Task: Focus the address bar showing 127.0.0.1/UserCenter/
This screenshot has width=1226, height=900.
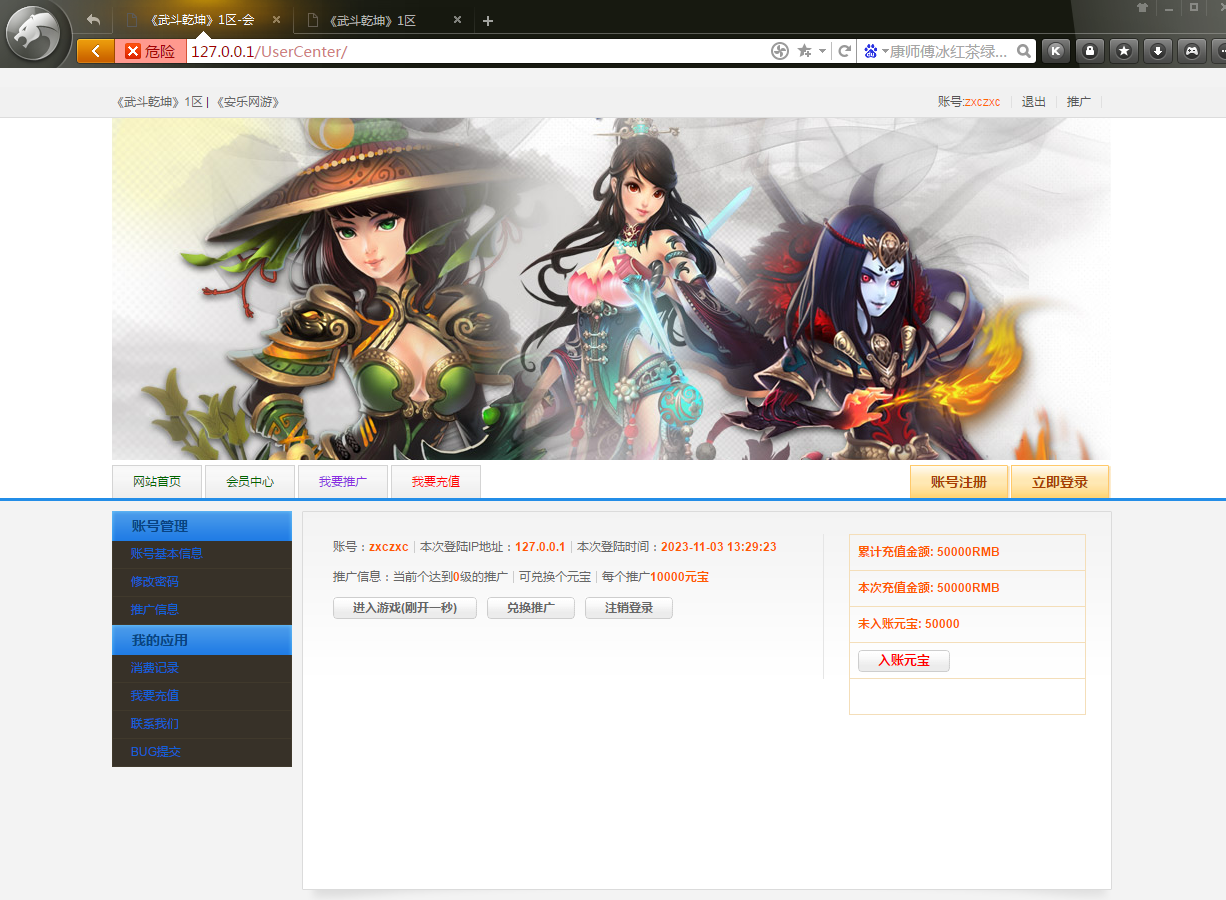Action: click(x=478, y=51)
